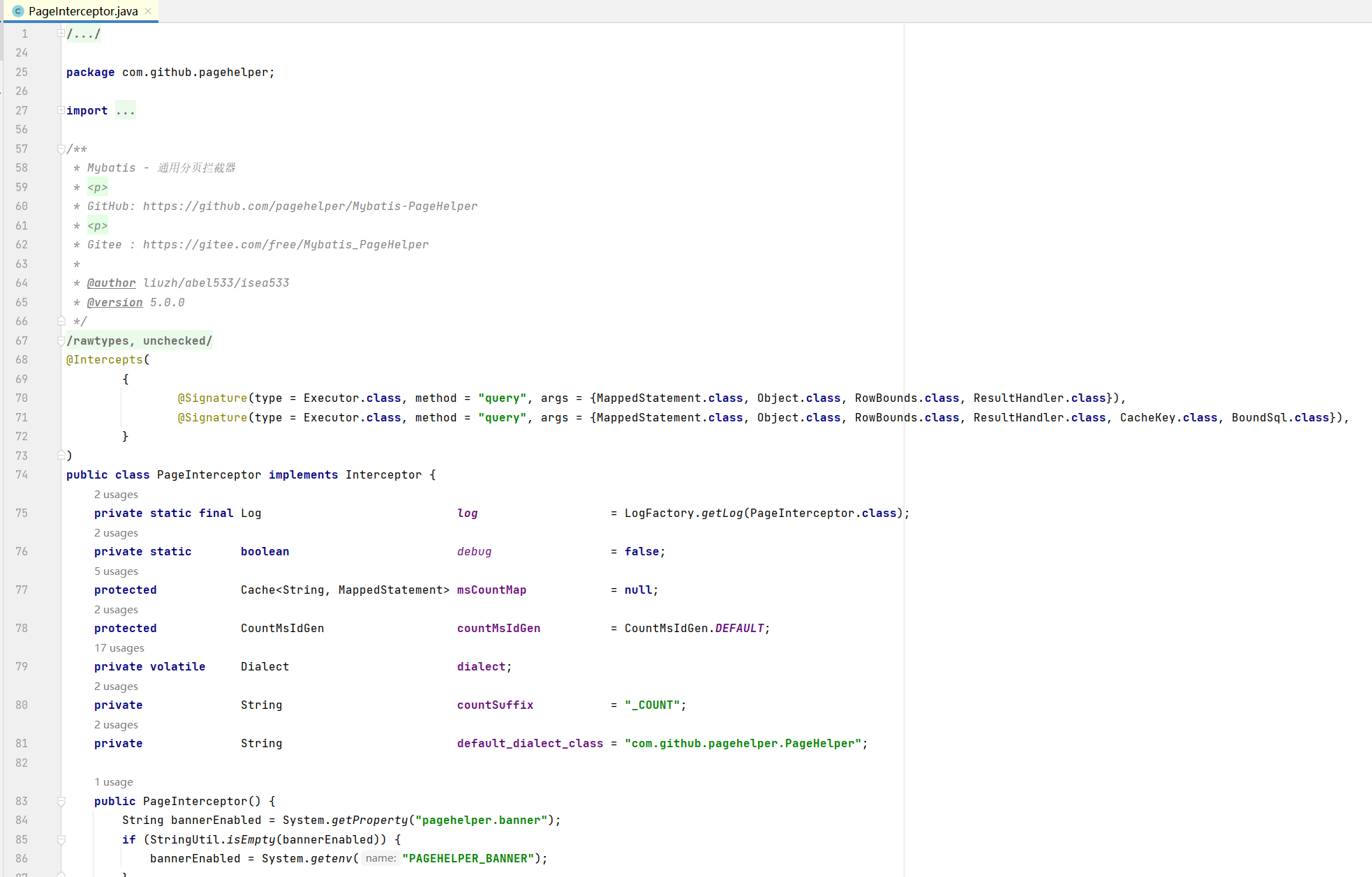Image resolution: width=1372 pixels, height=877 pixels.
Task: Expand the folded import block
Action: click(x=61, y=110)
